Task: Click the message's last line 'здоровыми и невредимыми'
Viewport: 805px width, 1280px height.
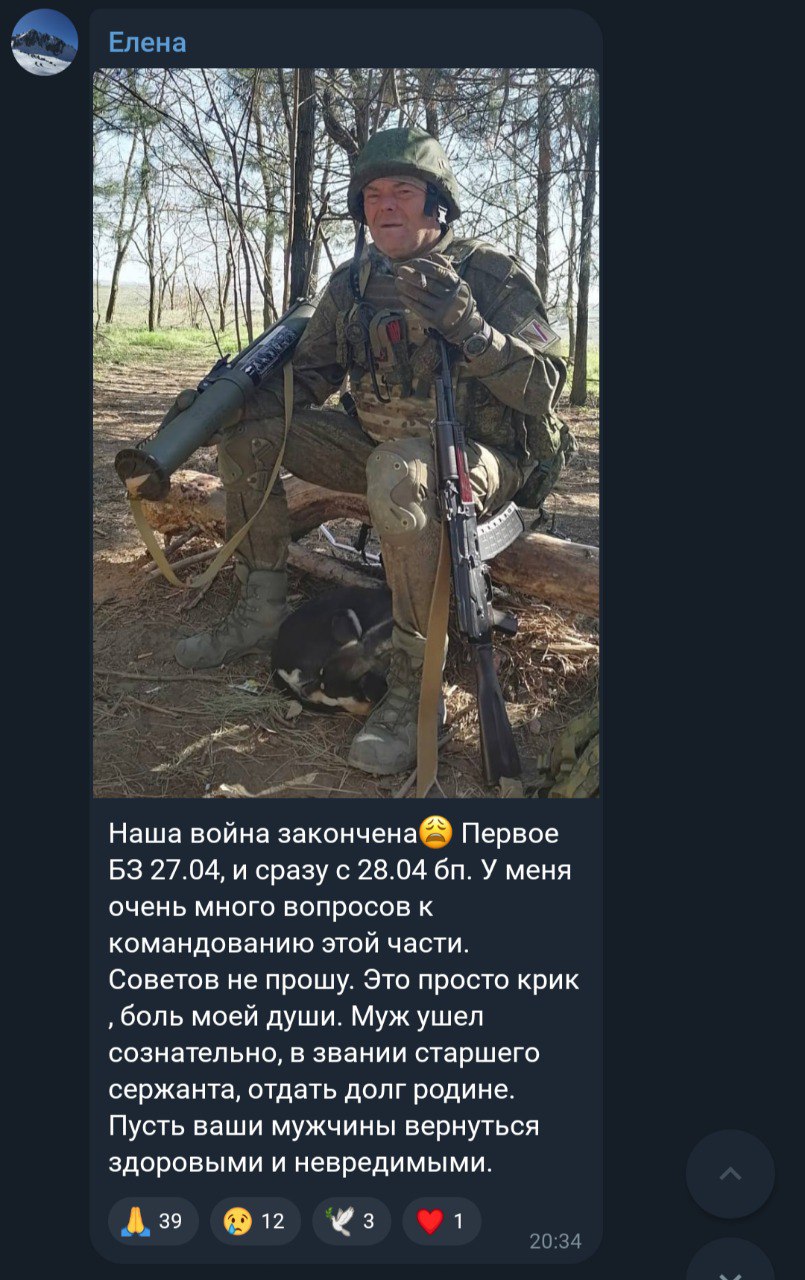Action: click(300, 1164)
